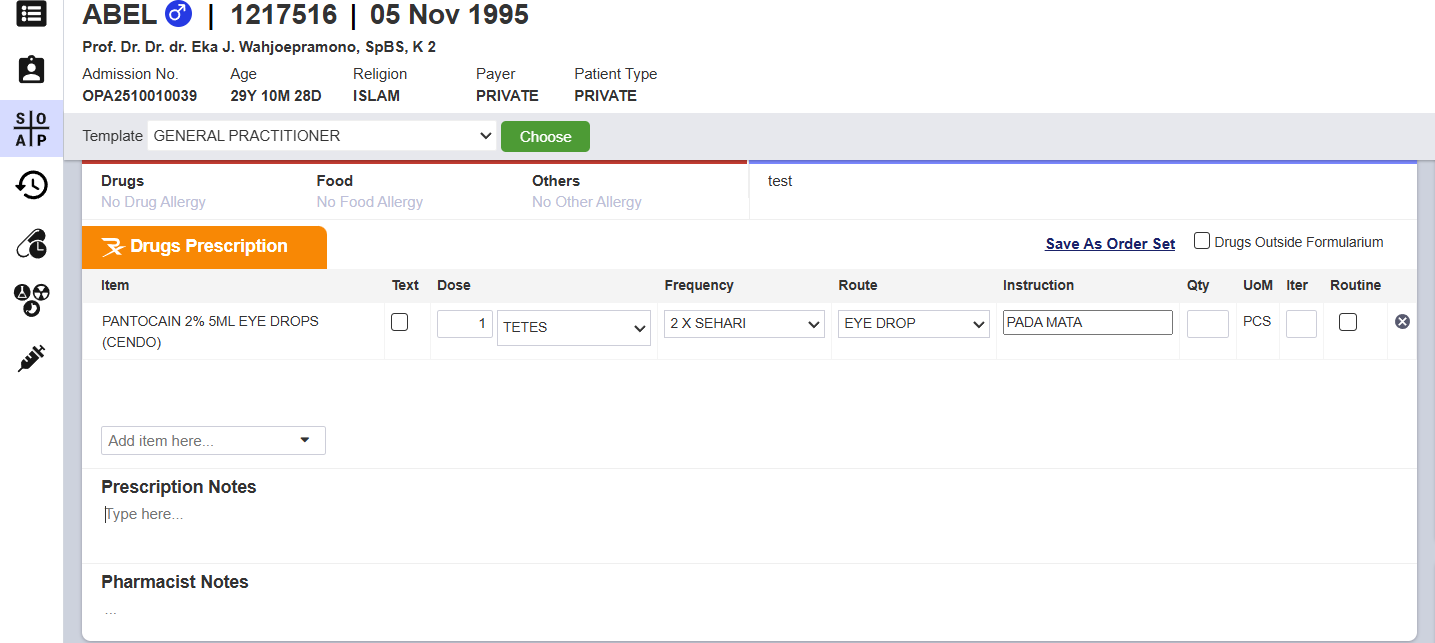This screenshot has width=1435, height=643.
Task: Enable Drugs Outside Formularium checkbox
Action: [1202, 241]
